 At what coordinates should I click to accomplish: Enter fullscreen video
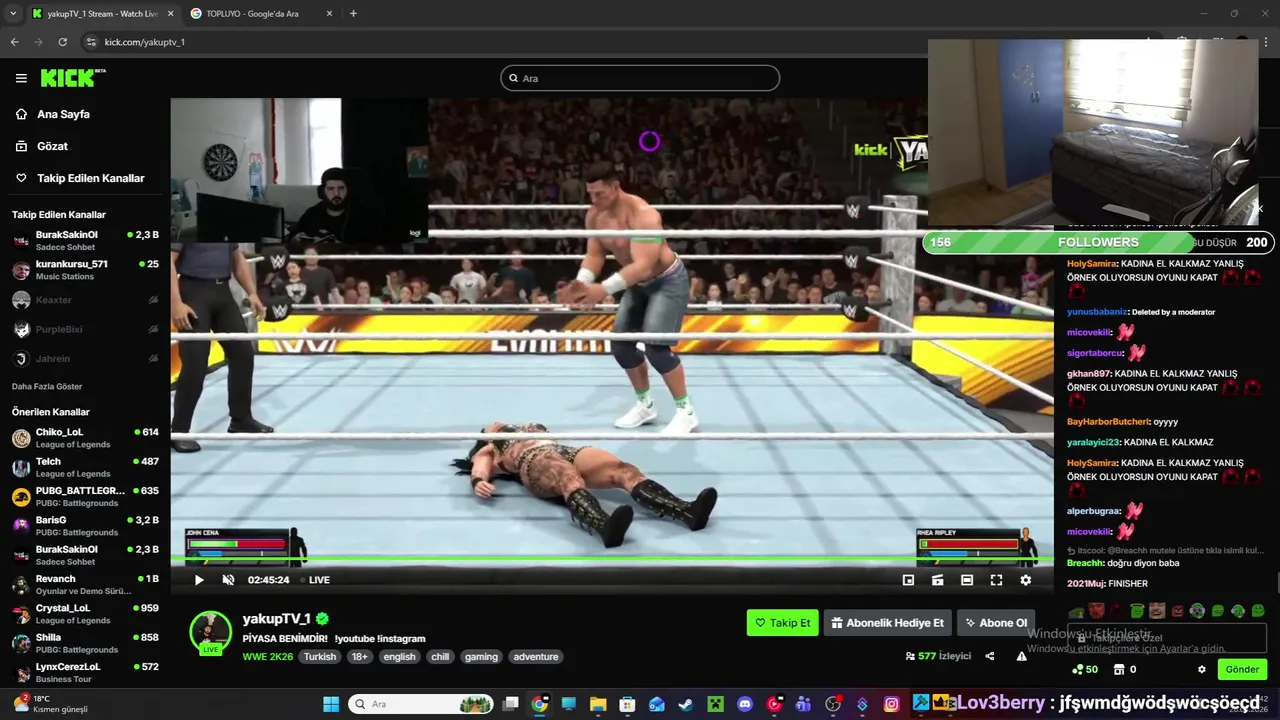click(996, 580)
